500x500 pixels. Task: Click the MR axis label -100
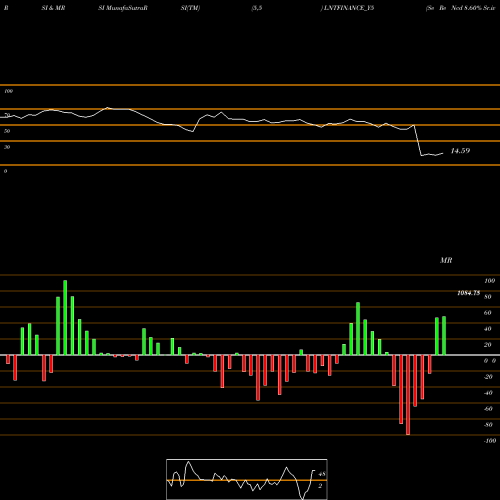tap(490, 441)
